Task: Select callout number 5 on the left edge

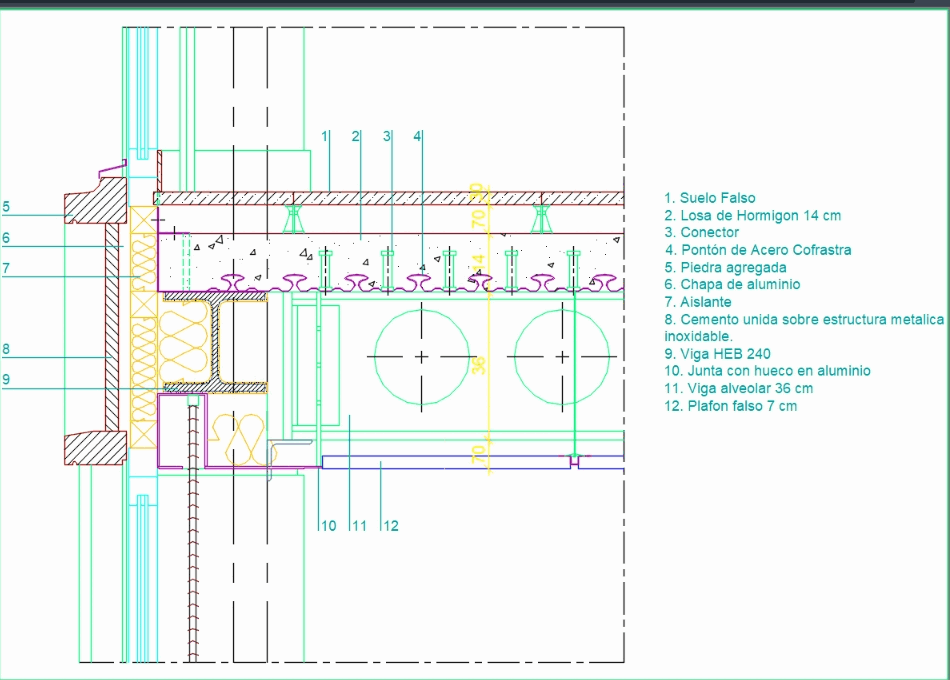Action: pos(7,206)
